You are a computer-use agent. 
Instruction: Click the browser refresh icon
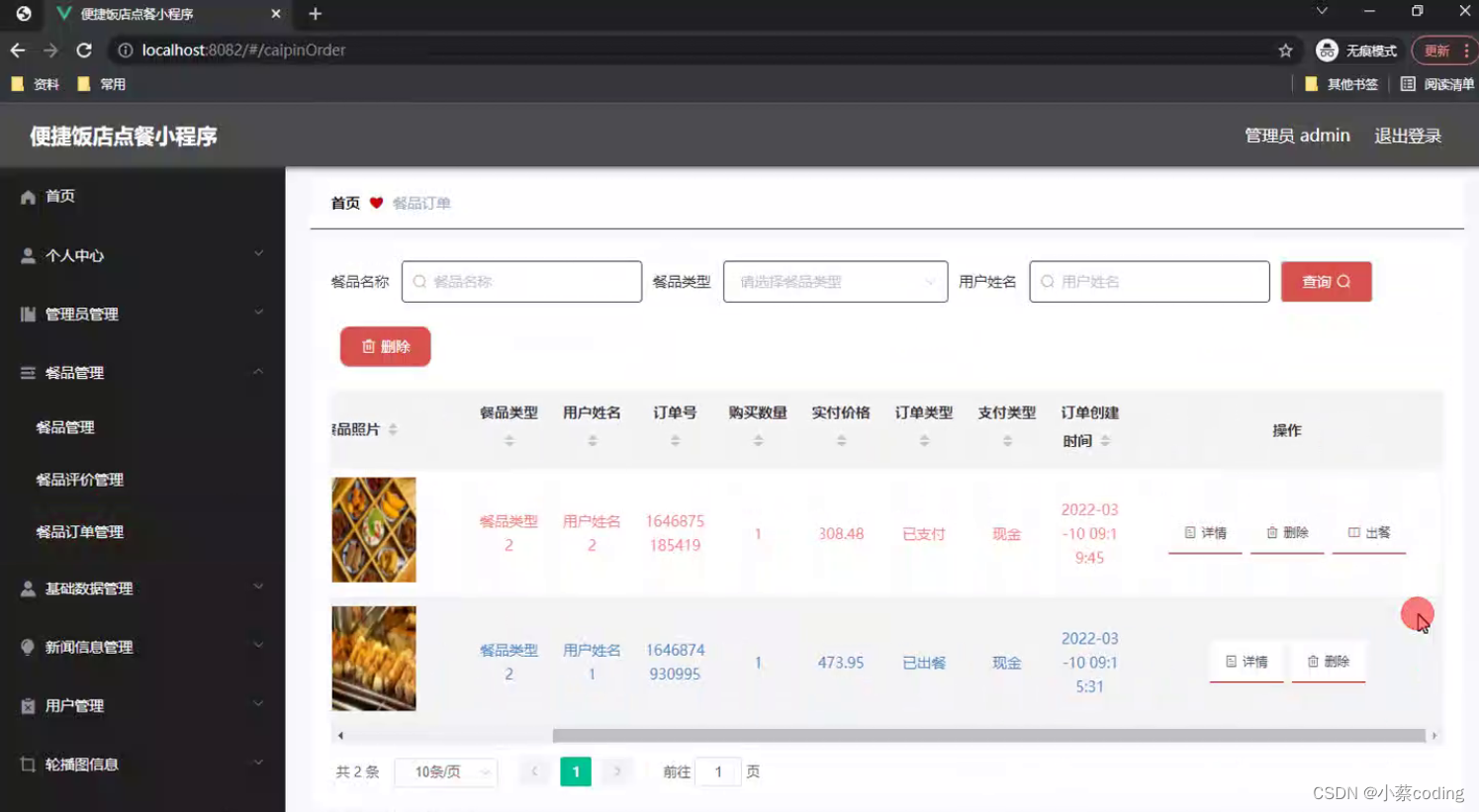(84, 49)
